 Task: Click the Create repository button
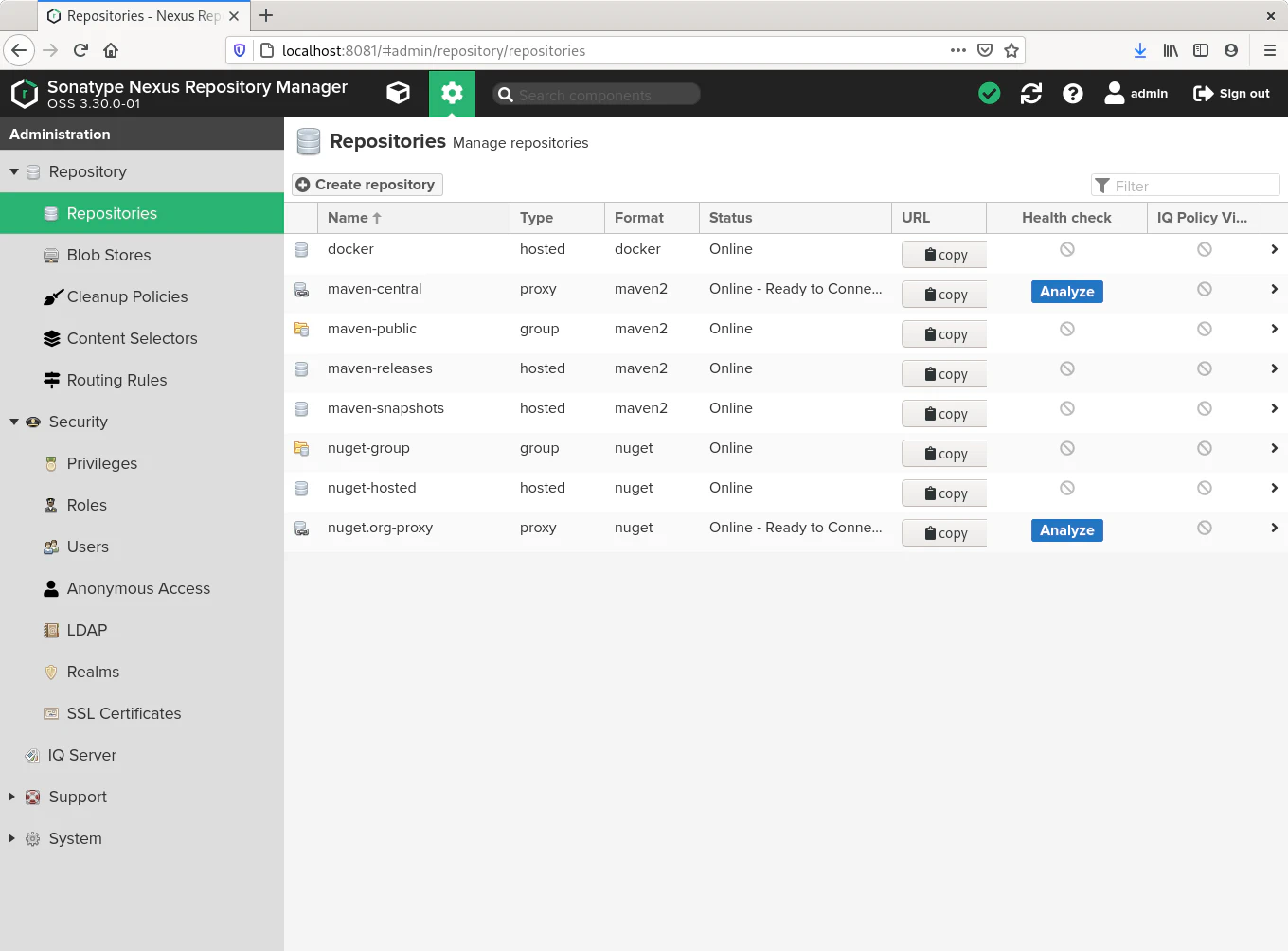[x=367, y=185]
